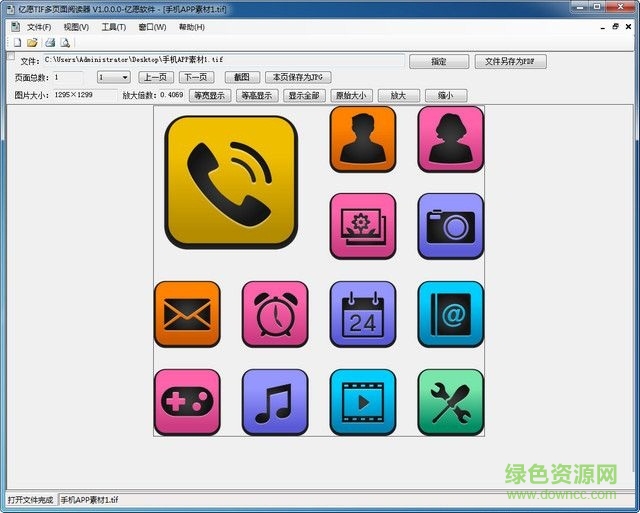Viewport: 640px width, 513px height.
Task: Go to next page with 下一页
Action: [196, 77]
